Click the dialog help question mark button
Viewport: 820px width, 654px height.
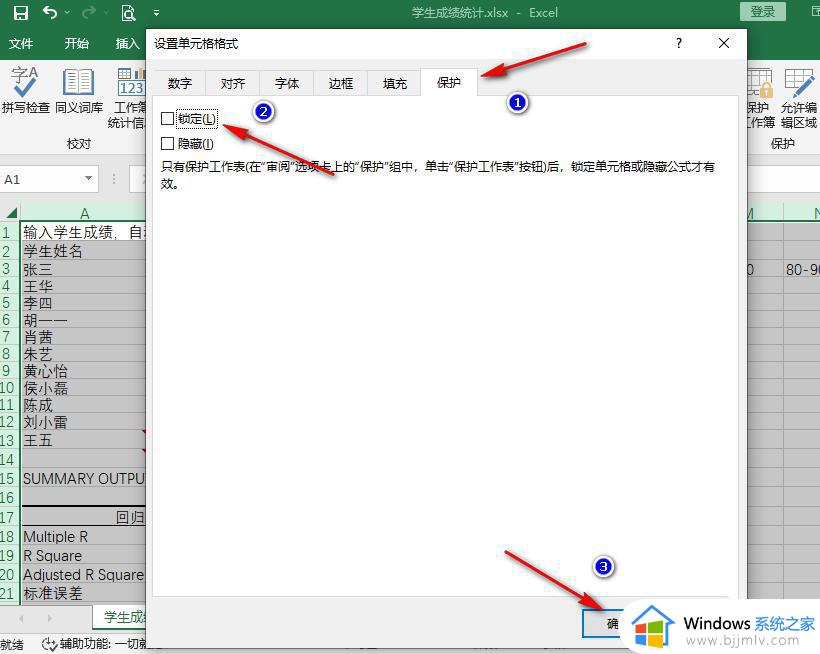click(x=678, y=43)
